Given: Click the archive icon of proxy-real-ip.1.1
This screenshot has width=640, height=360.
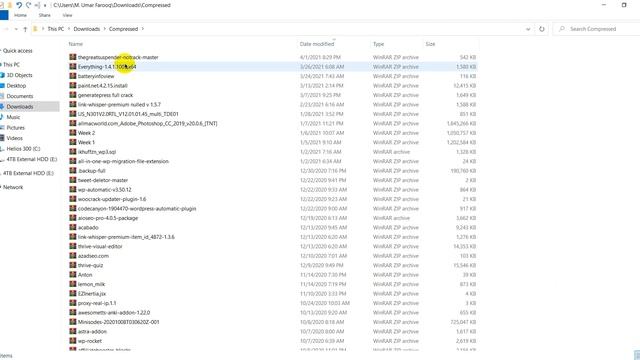Looking at the screenshot, I should point(73,303).
